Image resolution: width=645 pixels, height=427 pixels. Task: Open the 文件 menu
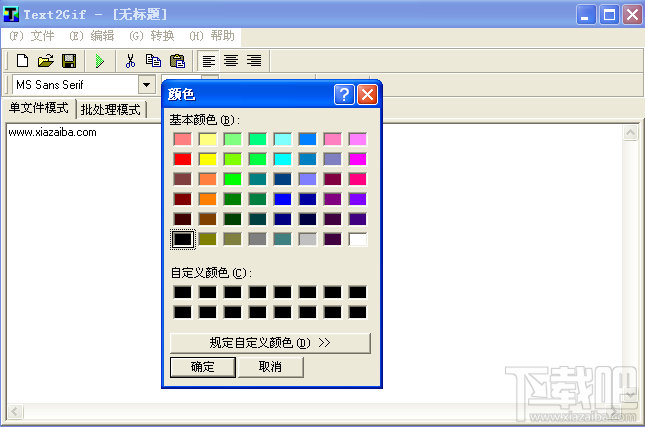pos(32,36)
